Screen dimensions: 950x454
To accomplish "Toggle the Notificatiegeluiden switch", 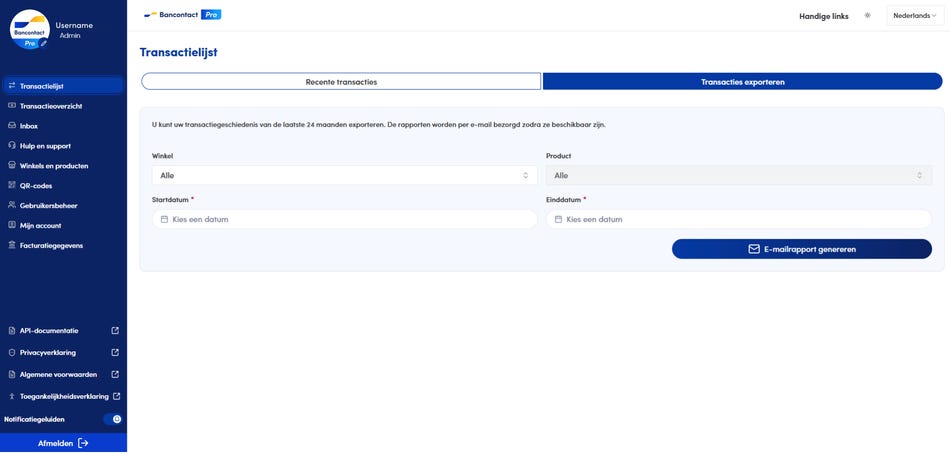I will pos(113,419).
